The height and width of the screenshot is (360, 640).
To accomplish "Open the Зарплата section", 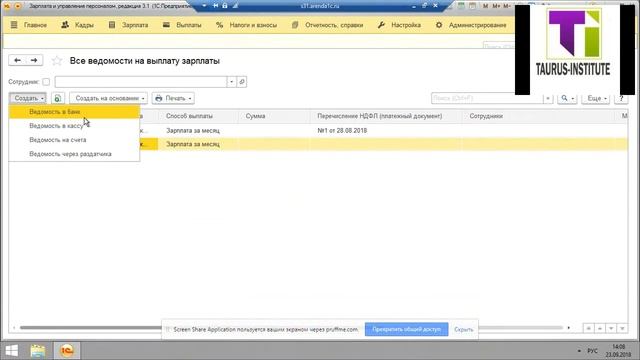I will point(128,25).
